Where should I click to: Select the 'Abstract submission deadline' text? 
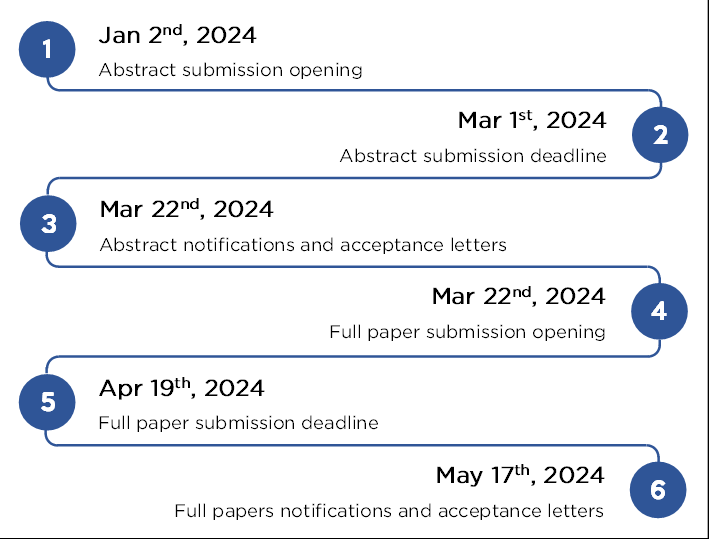473,156
